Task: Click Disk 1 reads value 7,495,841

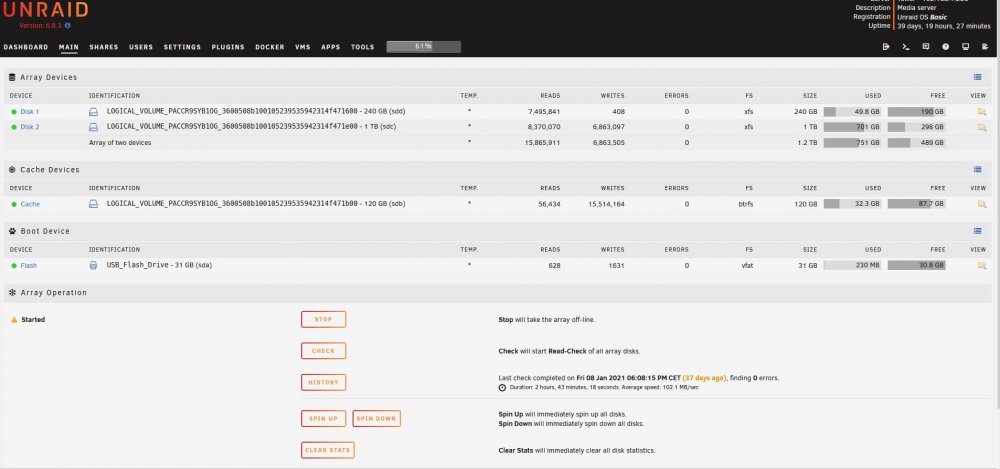Action: (544, 112)
